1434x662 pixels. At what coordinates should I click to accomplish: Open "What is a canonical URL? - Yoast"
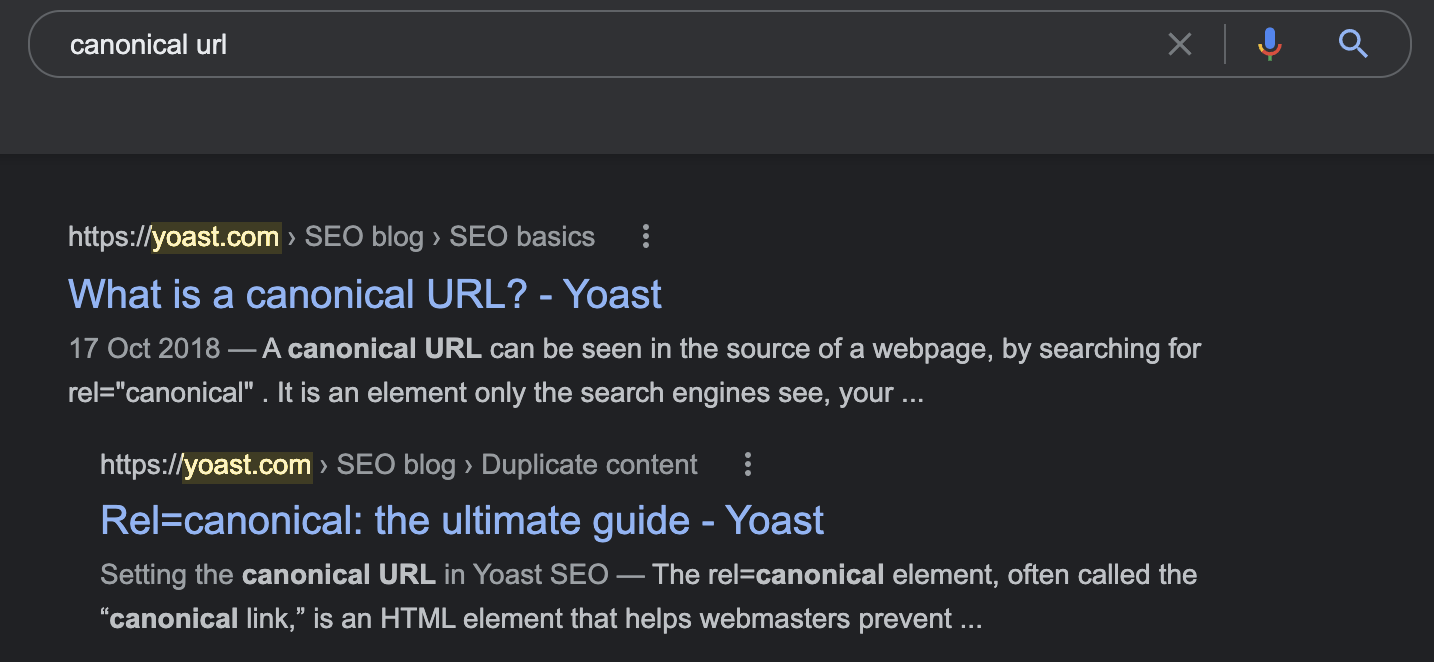pyautogui.click(x=364, y=294)
